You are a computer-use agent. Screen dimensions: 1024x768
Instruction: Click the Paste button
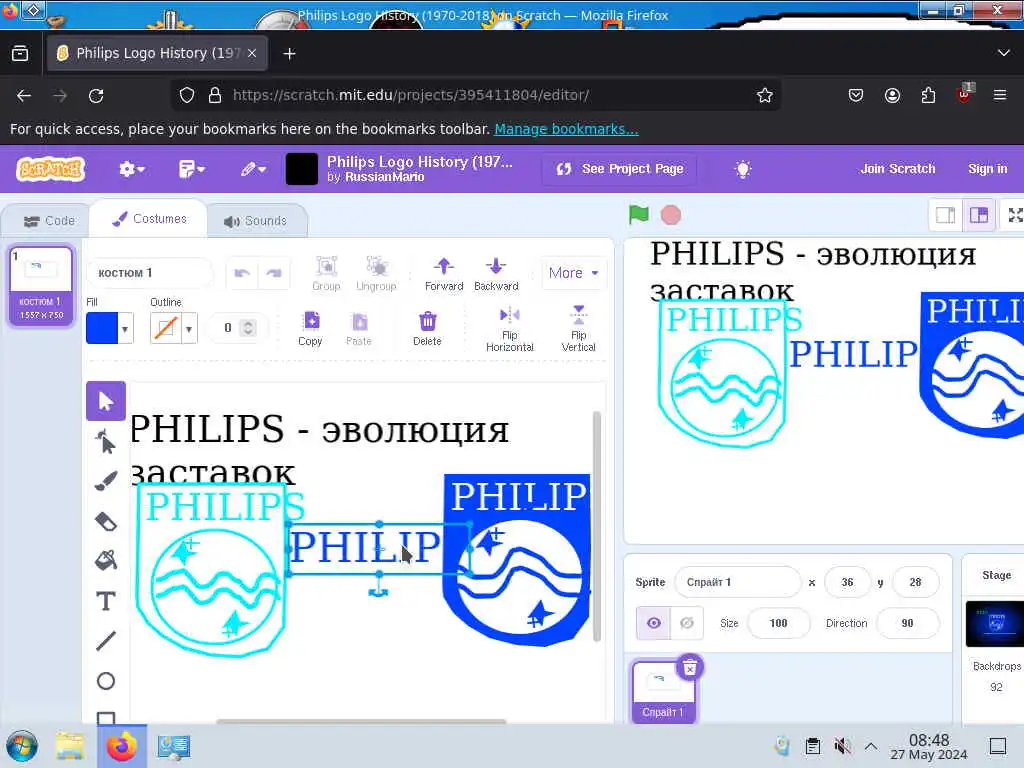(359, 328)
